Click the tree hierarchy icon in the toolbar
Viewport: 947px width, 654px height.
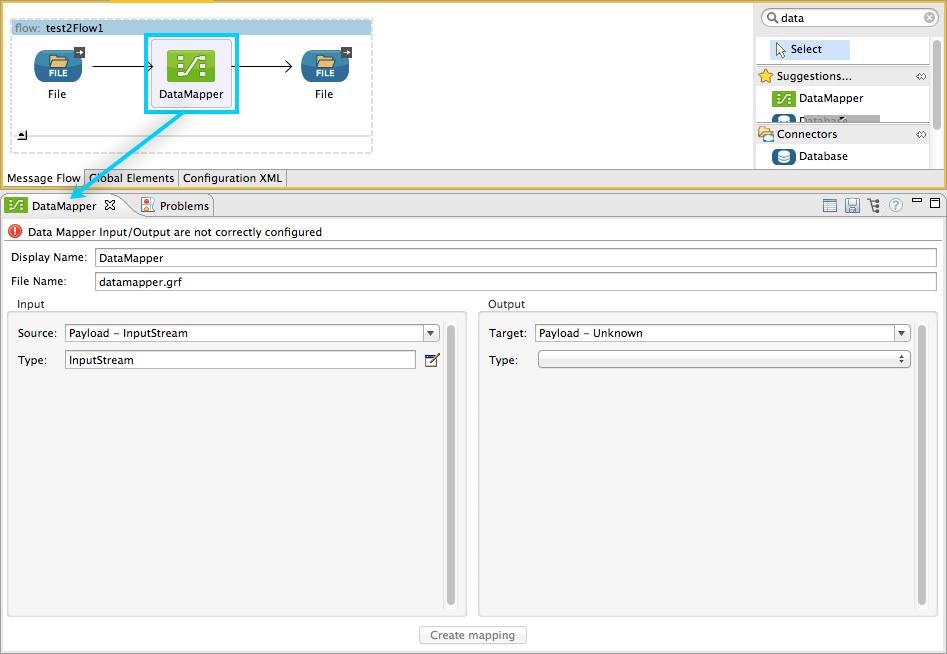pyautogui.click(x=873, y=204)
